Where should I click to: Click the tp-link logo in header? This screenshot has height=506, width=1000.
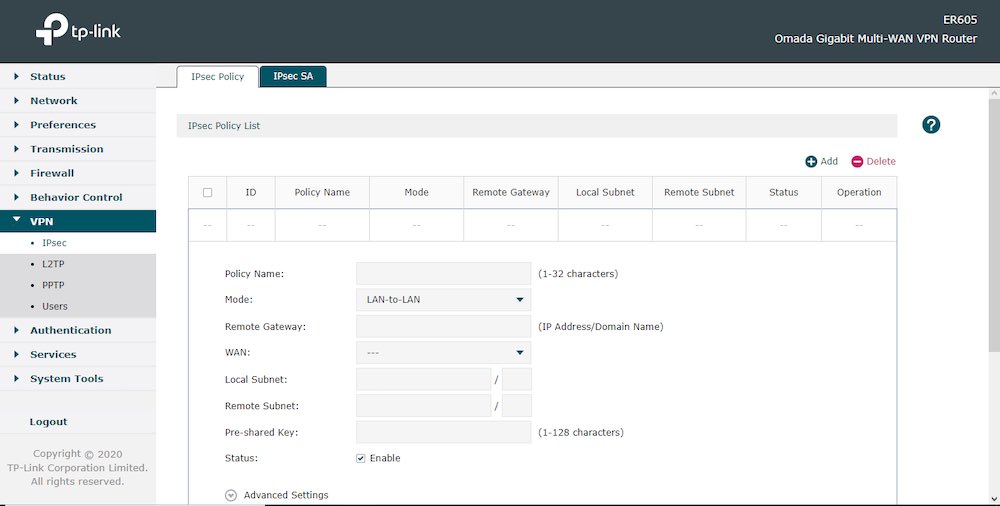[x=78, y=31]
